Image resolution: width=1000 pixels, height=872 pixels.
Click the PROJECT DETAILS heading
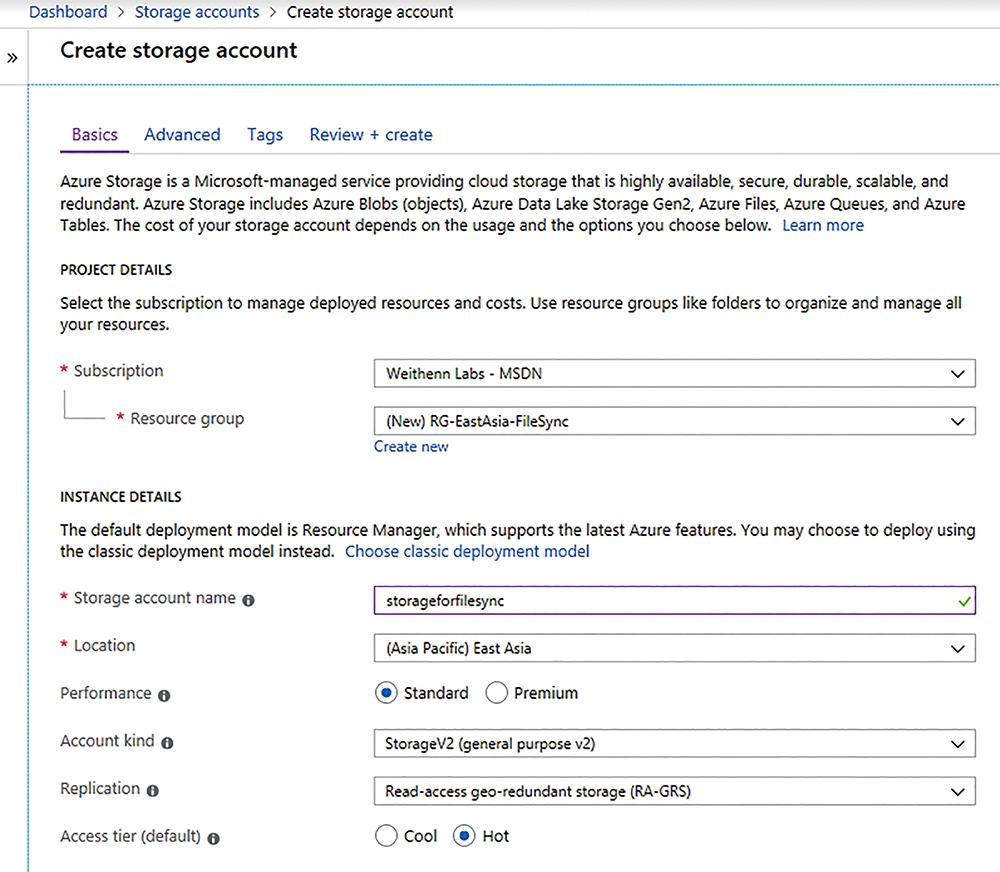116,270
